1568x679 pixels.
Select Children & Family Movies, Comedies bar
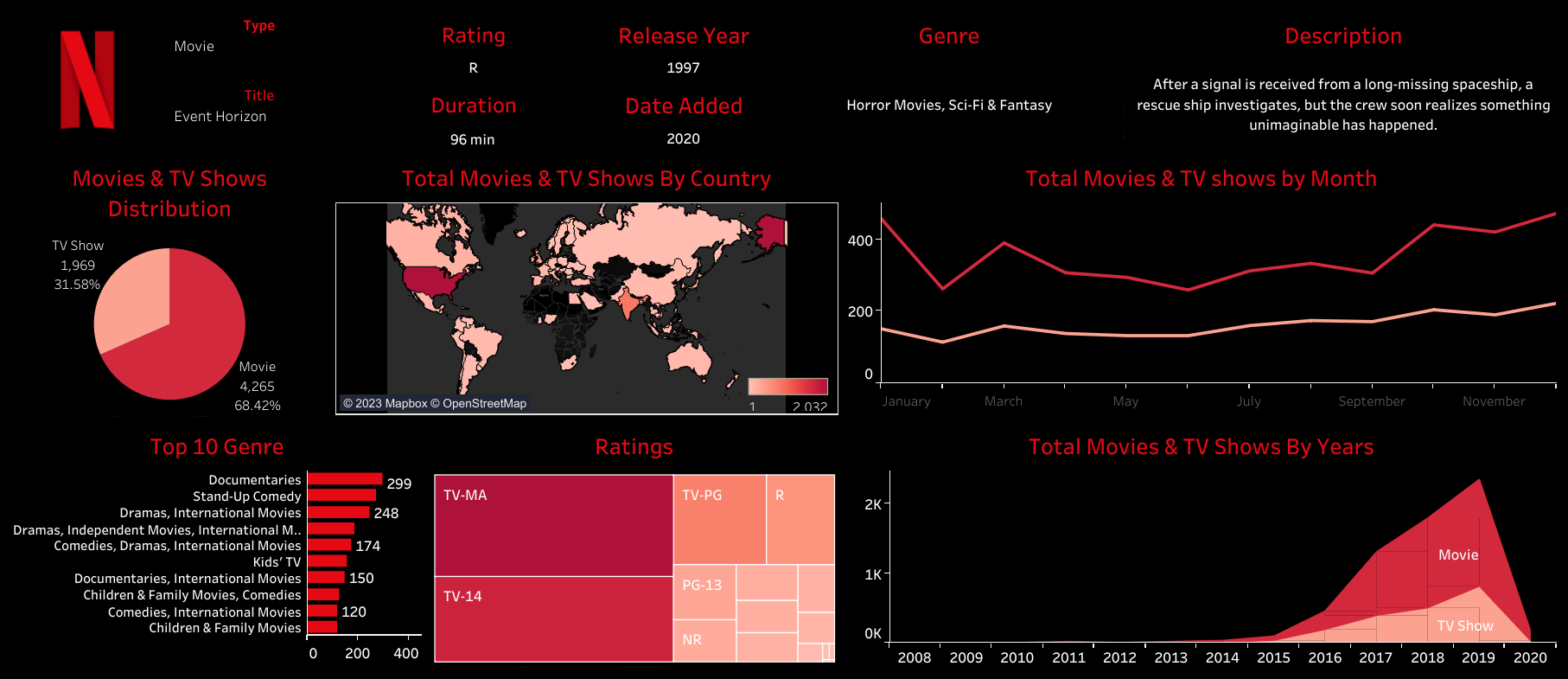323,594
